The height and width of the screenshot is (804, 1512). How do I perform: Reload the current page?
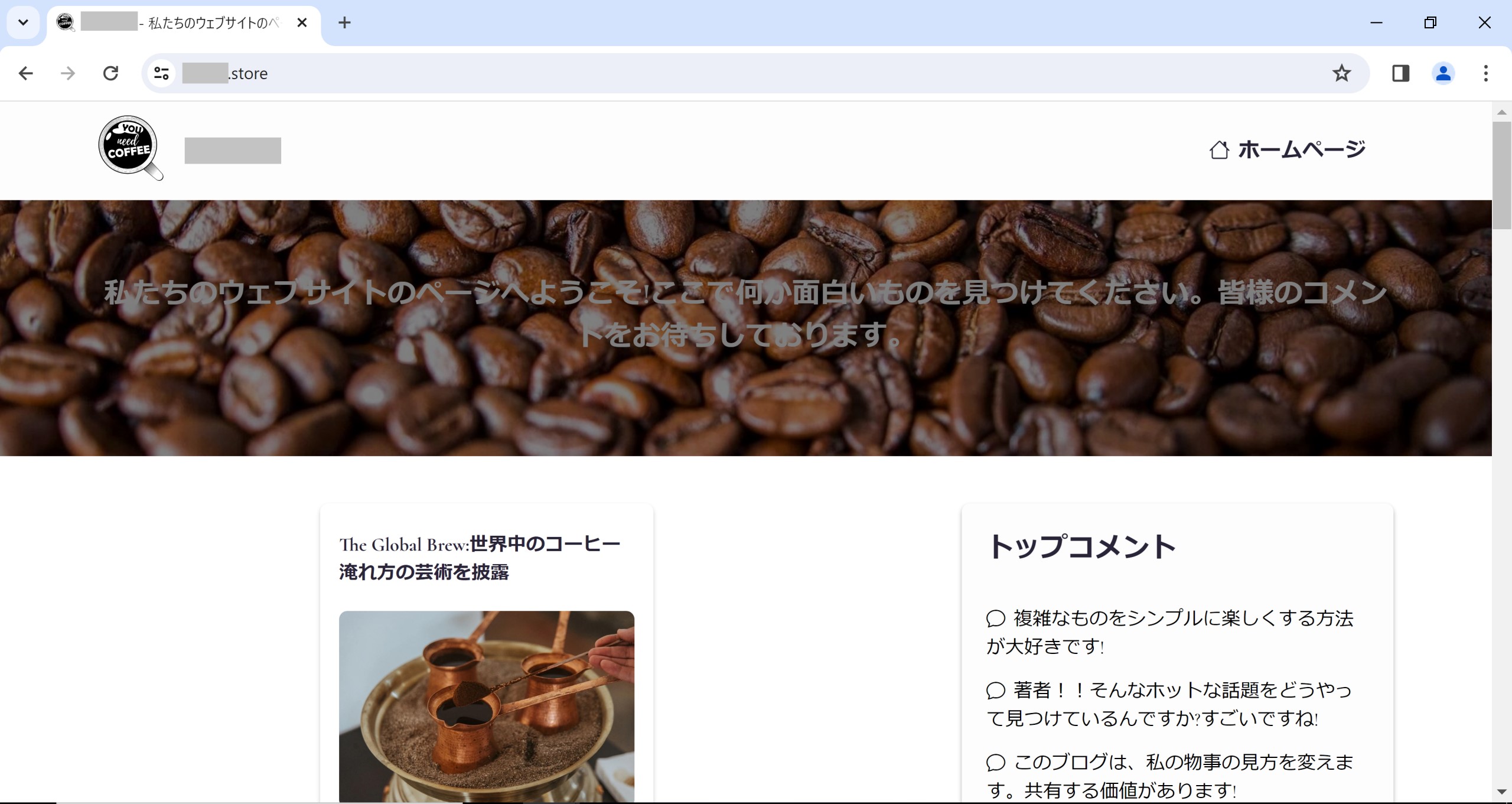(110, 73)
